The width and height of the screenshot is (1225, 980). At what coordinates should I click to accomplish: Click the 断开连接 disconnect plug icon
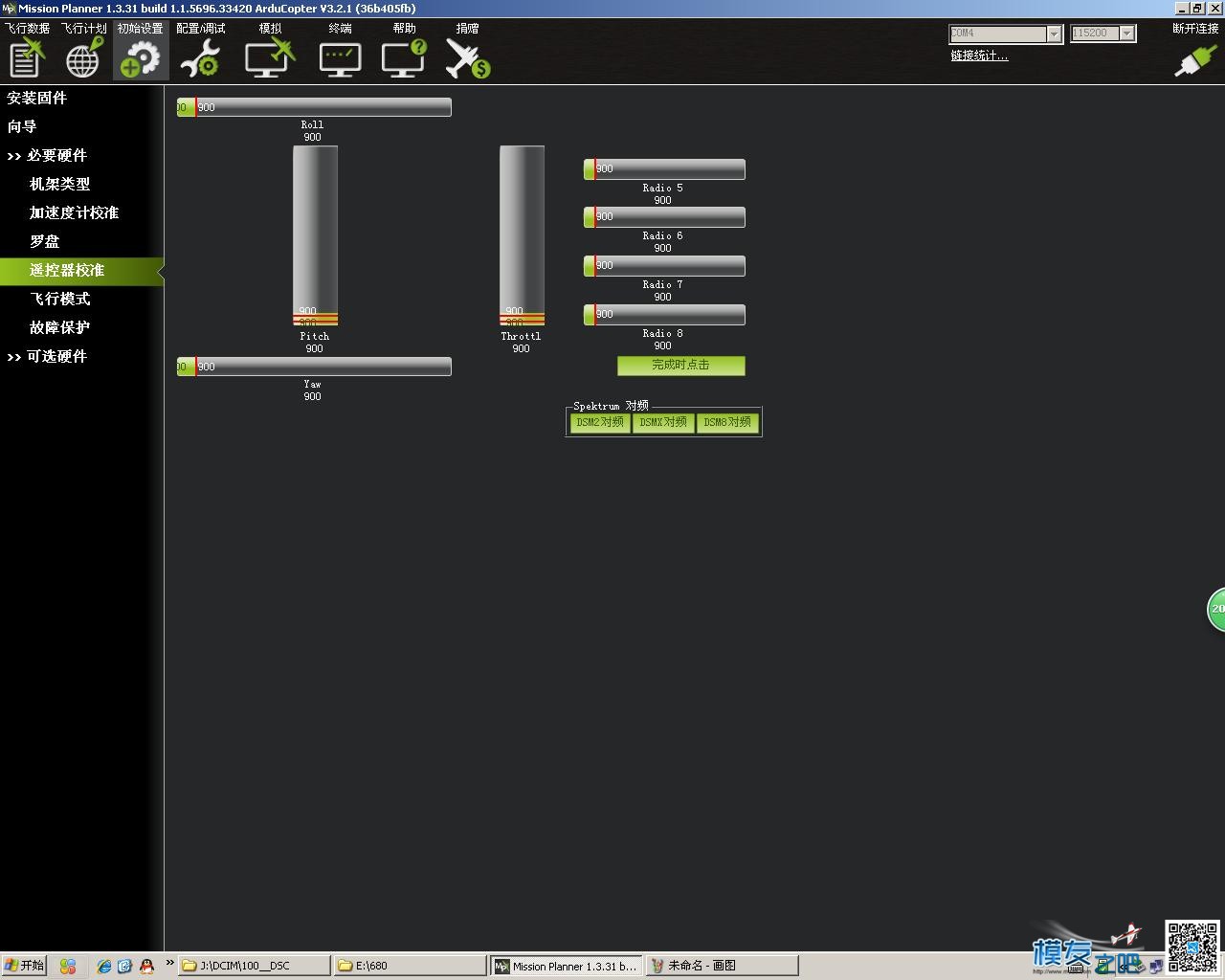(x=1195, y=59)
